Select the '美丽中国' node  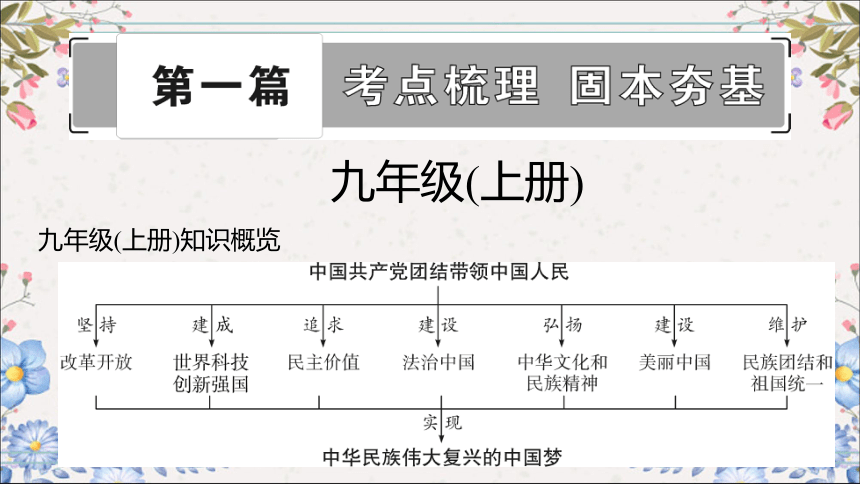coord(675,362)
